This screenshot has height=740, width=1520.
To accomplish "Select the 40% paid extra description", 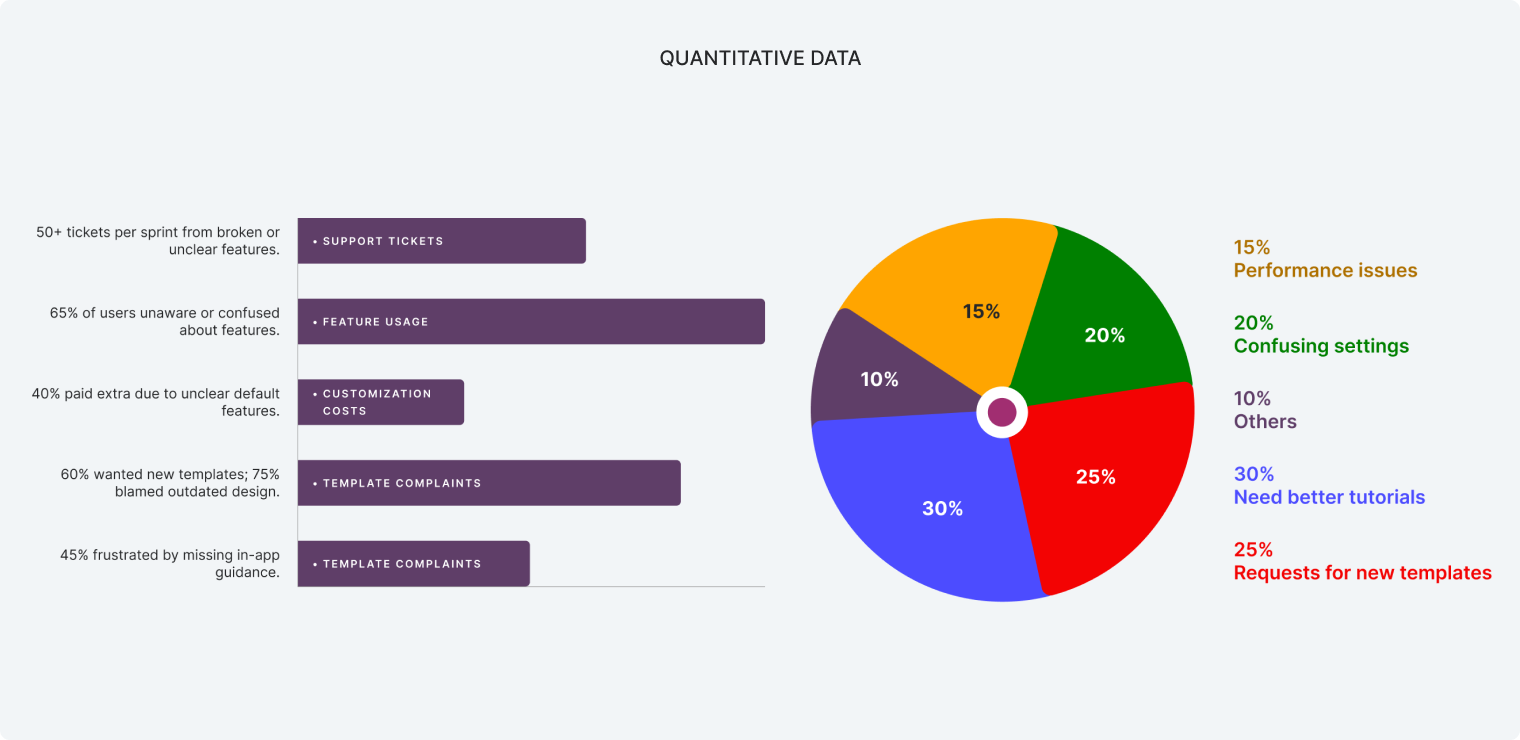I will 156,402.
